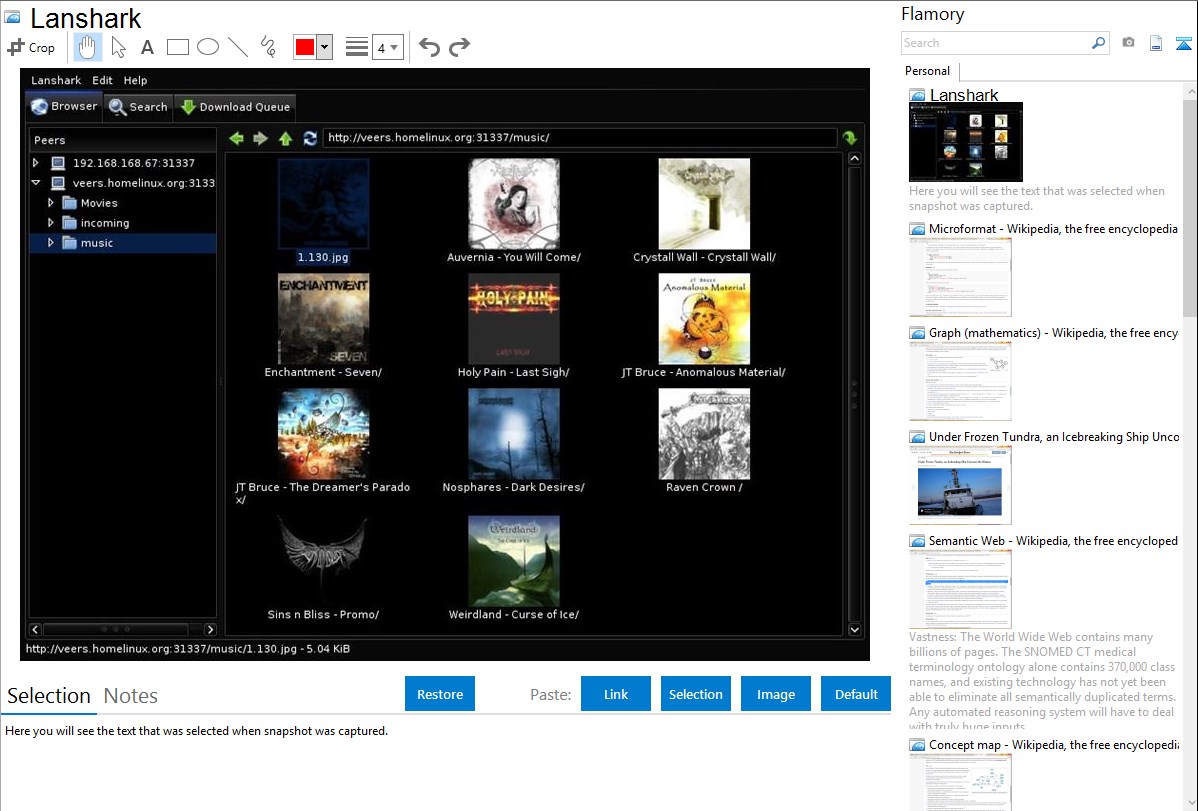Screen dimensions: 1198x811
Task: Select the Crop tool
Action: pos(31,47)
